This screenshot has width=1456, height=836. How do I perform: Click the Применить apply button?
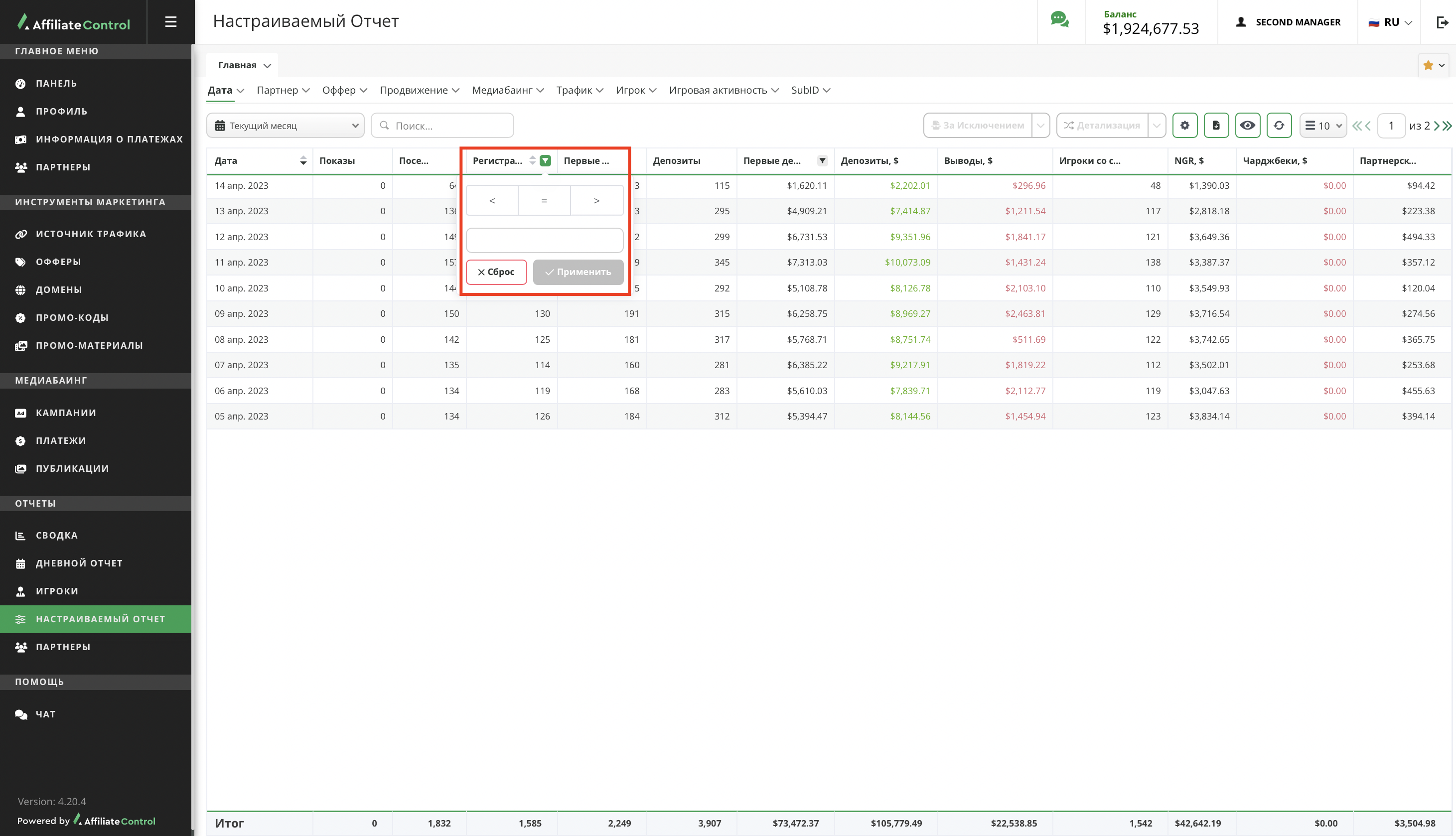point(578,272)
